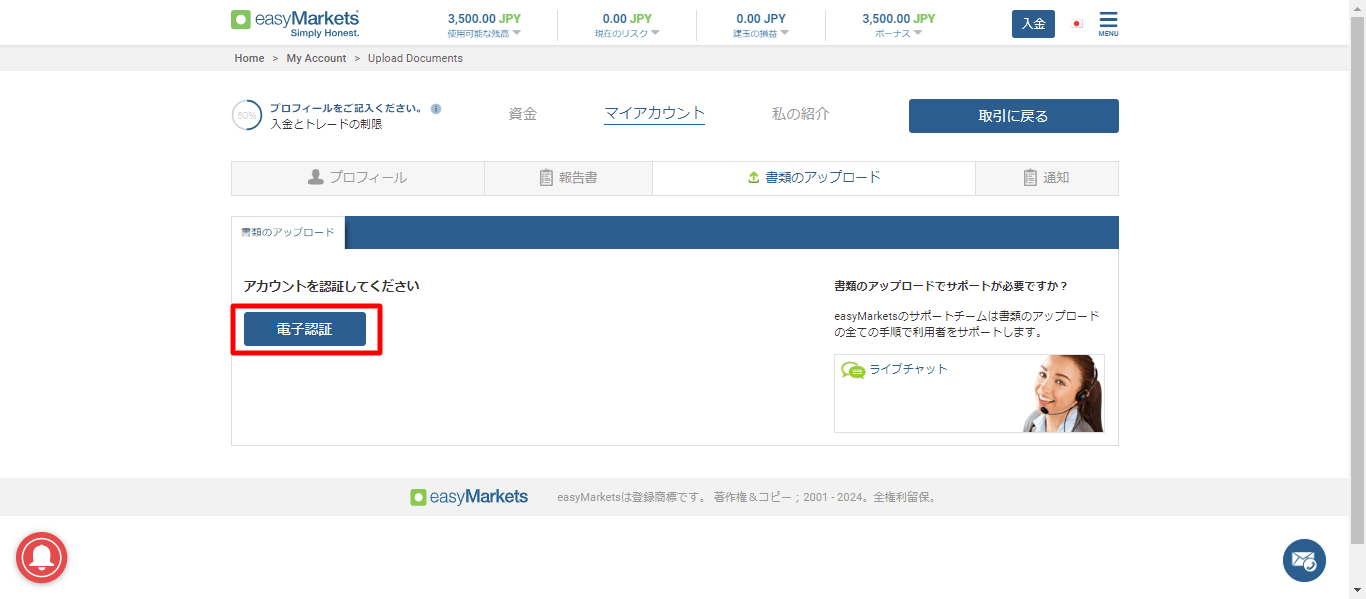The image size is (1366, 599).
Task: Click the Japan flag language icon
Action: pyautogui.click(x=1077, y=24)
